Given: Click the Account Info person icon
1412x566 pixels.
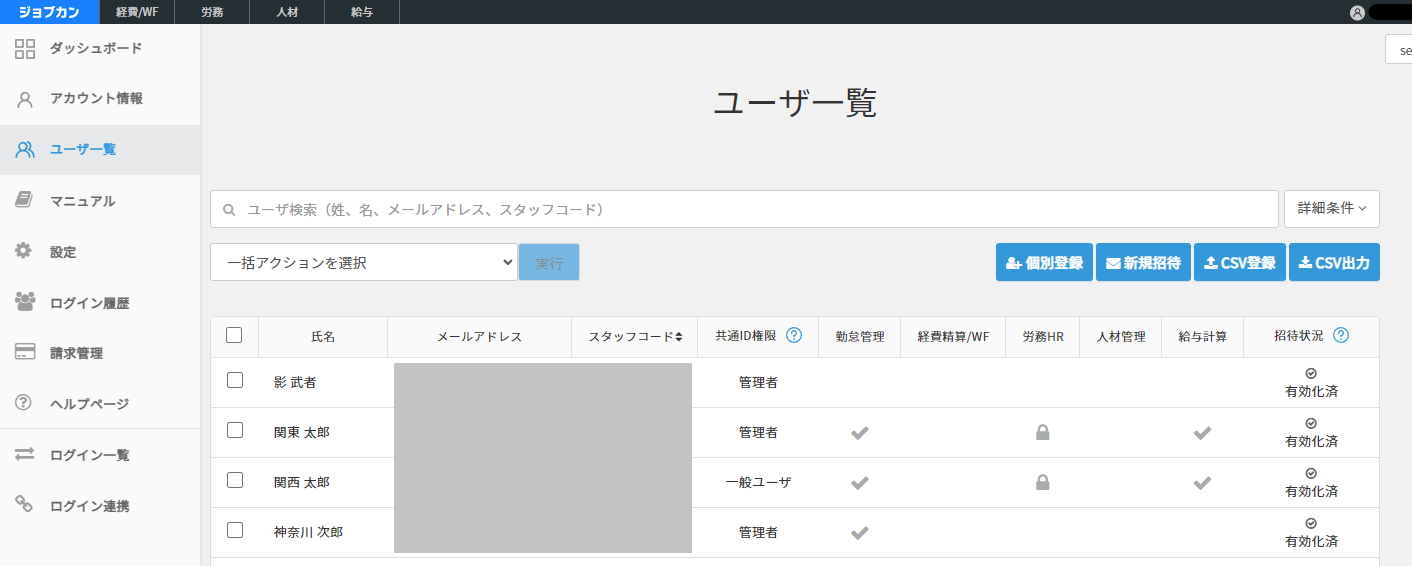Looking at the screenshot, I should click(x=25, y=99).
